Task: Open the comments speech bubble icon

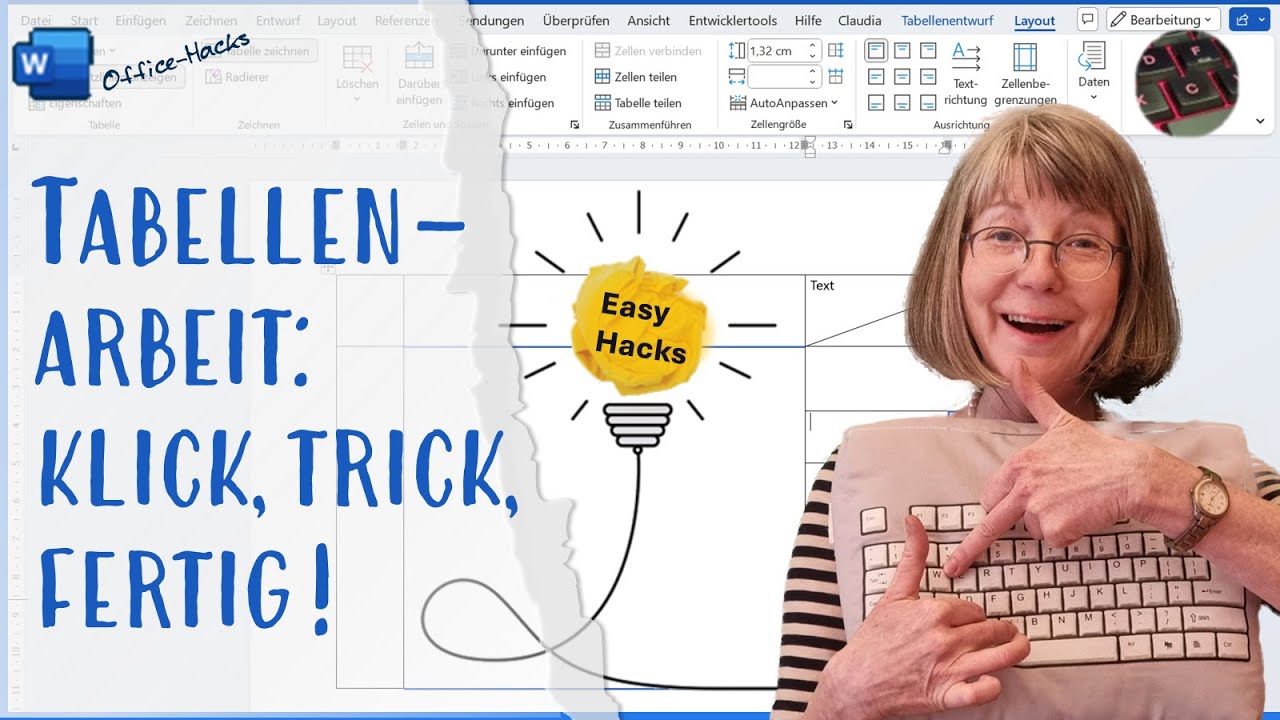Action: pyautogui.click(x=1088, y=20)
